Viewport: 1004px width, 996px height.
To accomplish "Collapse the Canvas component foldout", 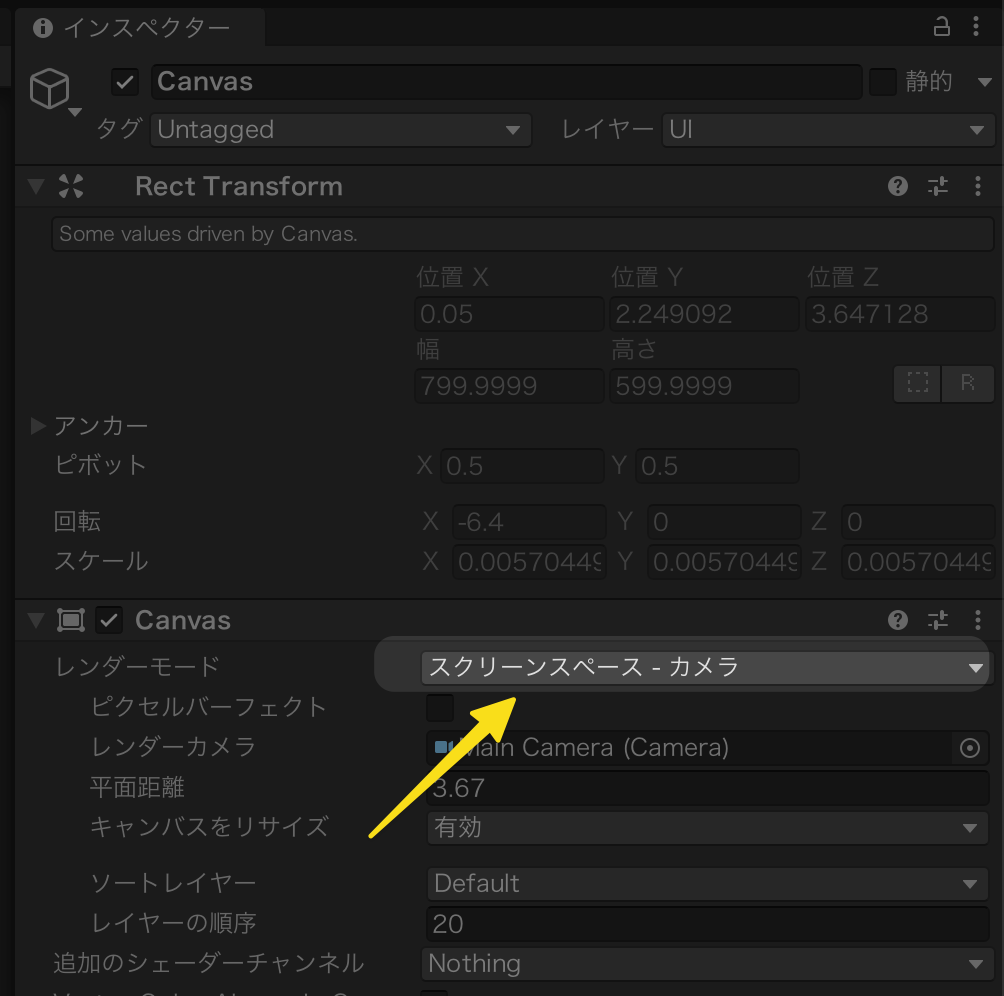I will [x=36, y=620].
